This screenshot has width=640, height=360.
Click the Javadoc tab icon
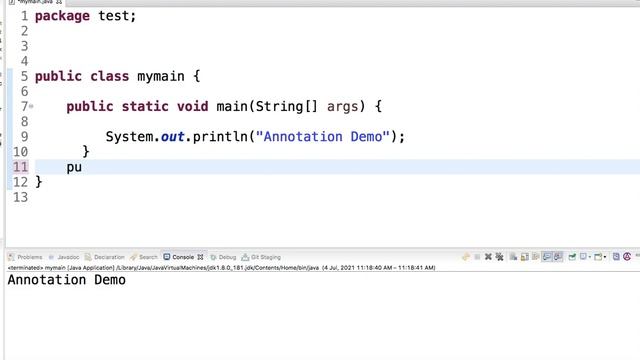(x=51, y=257)
